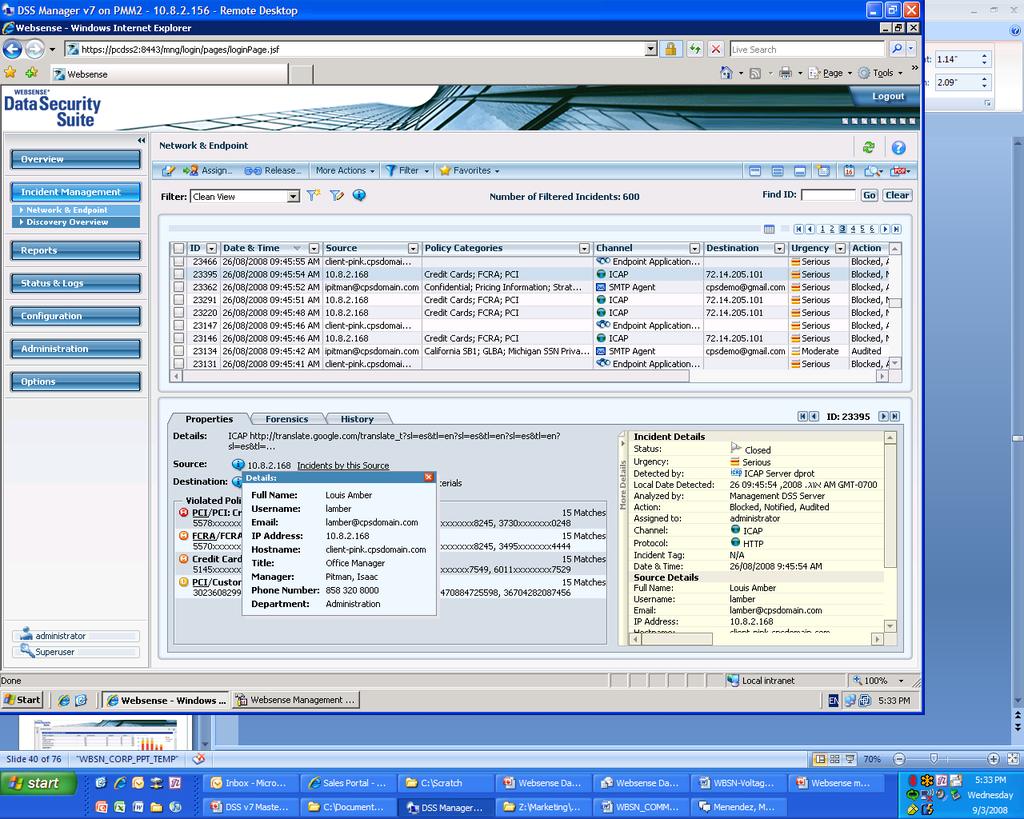Click the Assign toolbar item
Screen dimensions: 1024x819
coord(207,170)
